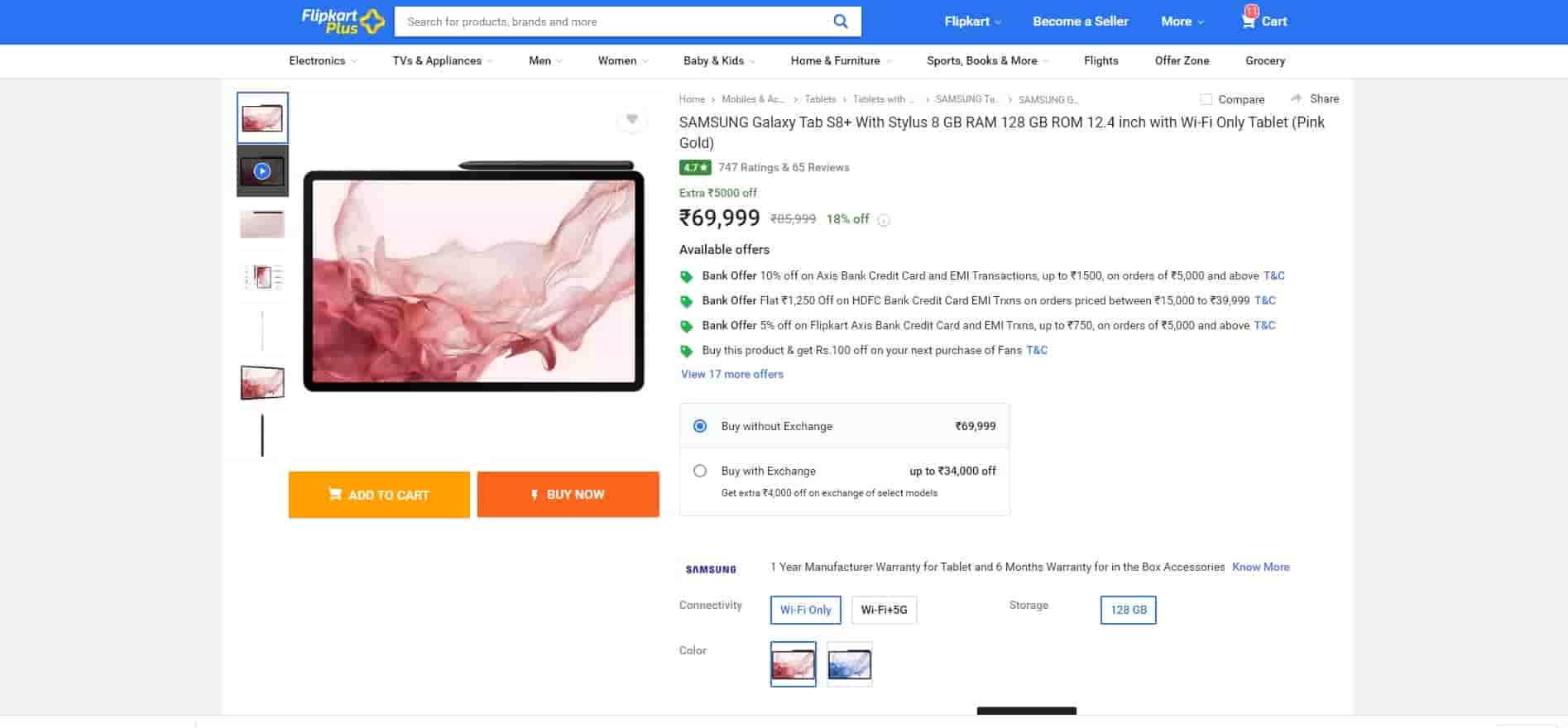This screenshot has width=1568, height=728.
Task: Open View 17 more offers link
Action: click(x=731, y=374)
